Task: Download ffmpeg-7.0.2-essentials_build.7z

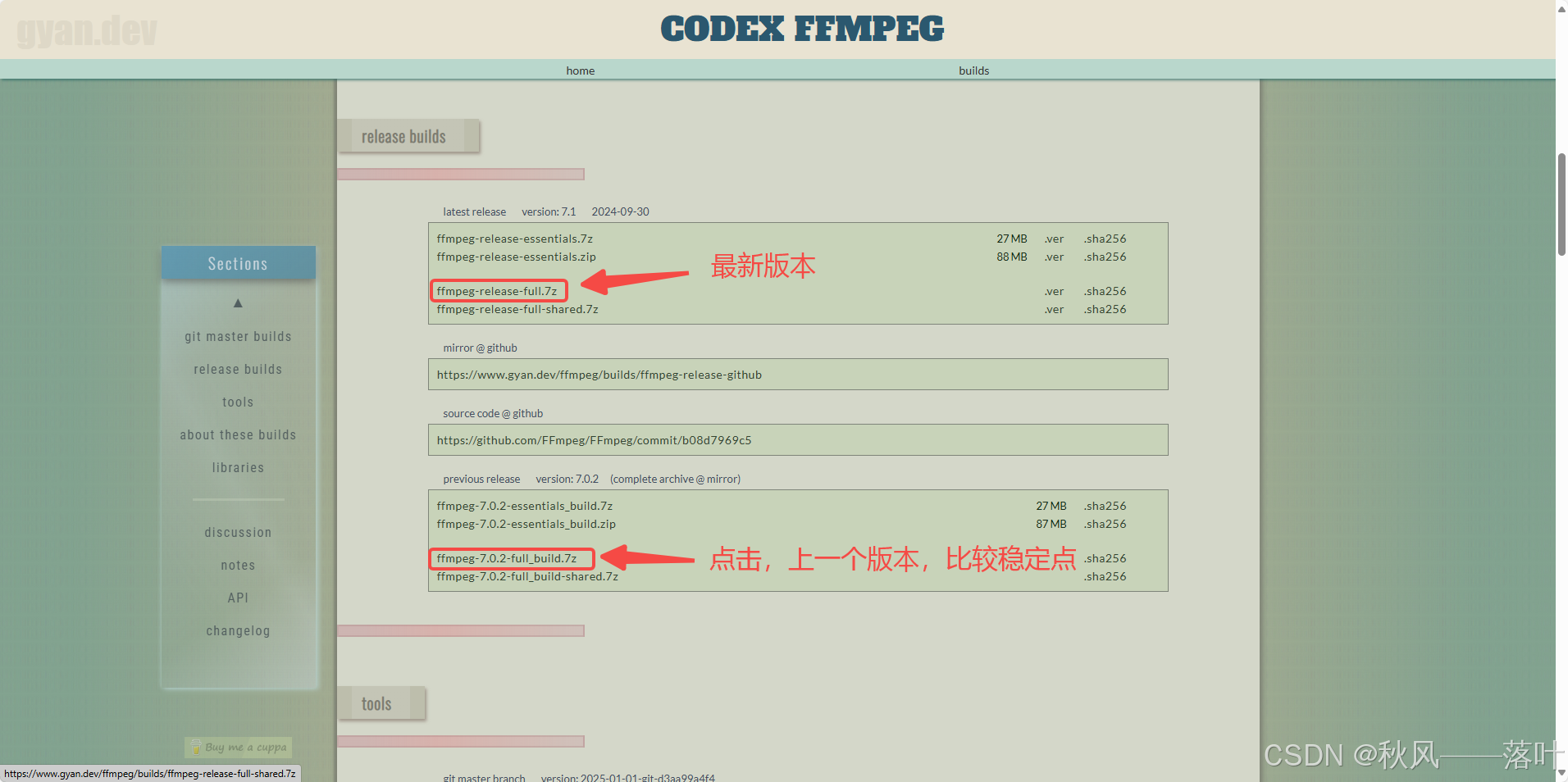Action: click(x=524, y=506)
